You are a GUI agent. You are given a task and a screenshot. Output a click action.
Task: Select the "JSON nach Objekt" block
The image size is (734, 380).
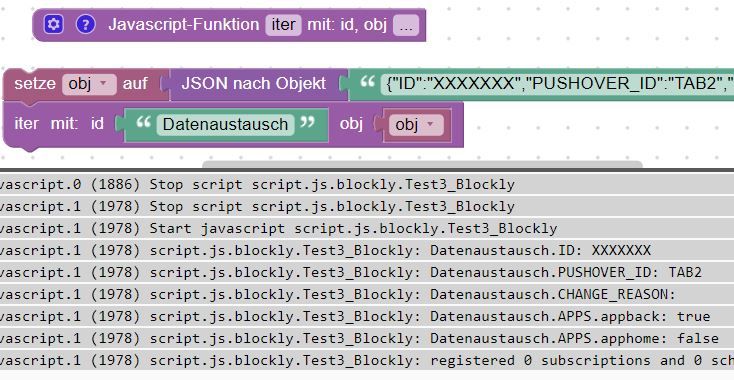[253, 84]
